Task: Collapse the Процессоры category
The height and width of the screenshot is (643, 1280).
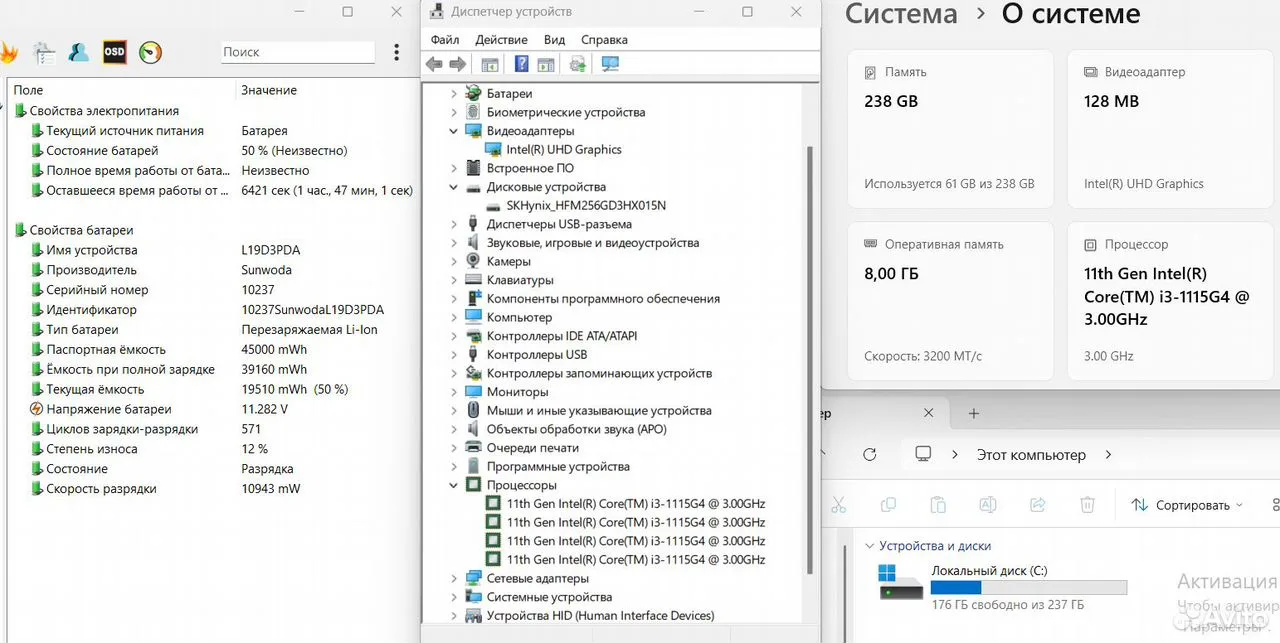Action: (x=453, y=485)
